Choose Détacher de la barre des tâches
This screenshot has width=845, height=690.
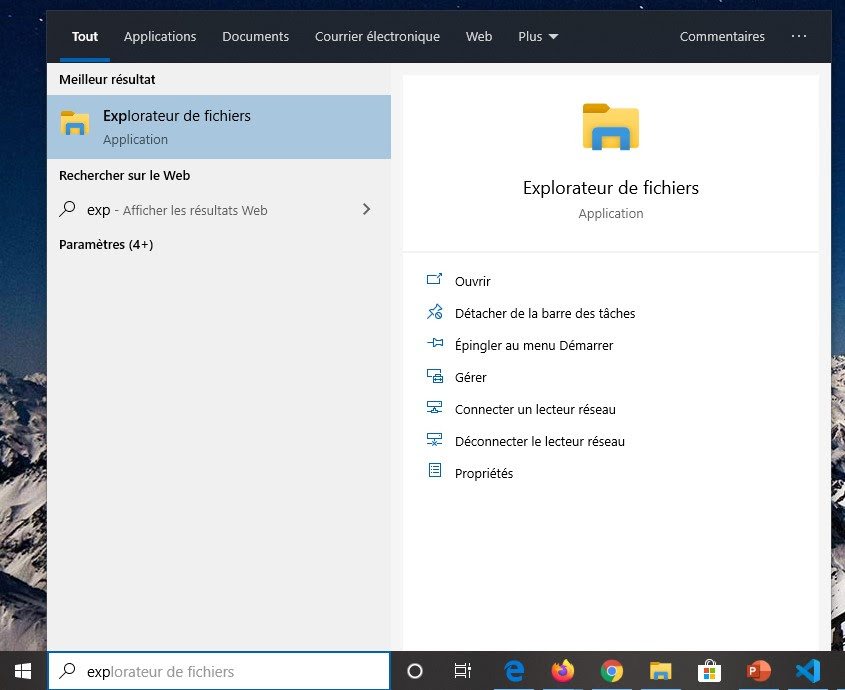[x=545, y=313]
